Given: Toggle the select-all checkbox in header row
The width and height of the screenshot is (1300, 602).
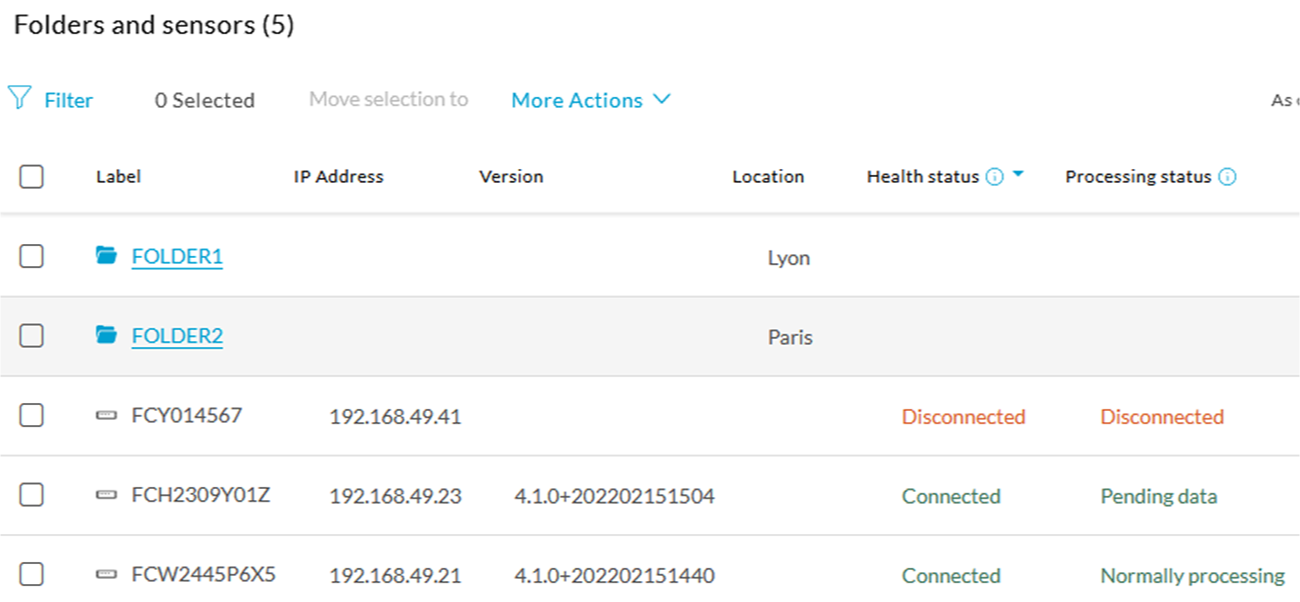Looking at the screenshot, I should (31, 176).
